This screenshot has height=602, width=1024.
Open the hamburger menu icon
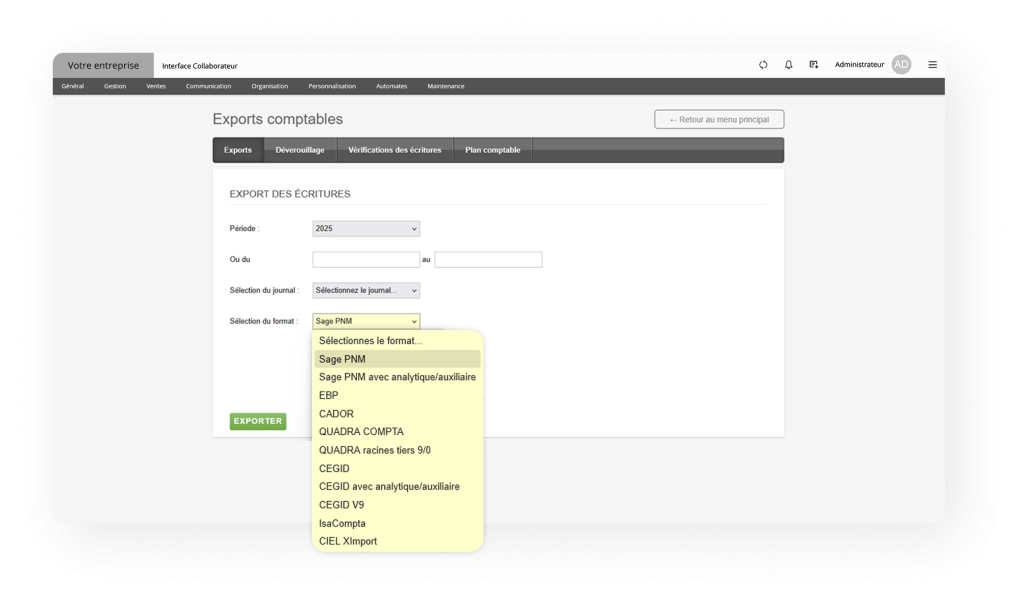[932, 65]
